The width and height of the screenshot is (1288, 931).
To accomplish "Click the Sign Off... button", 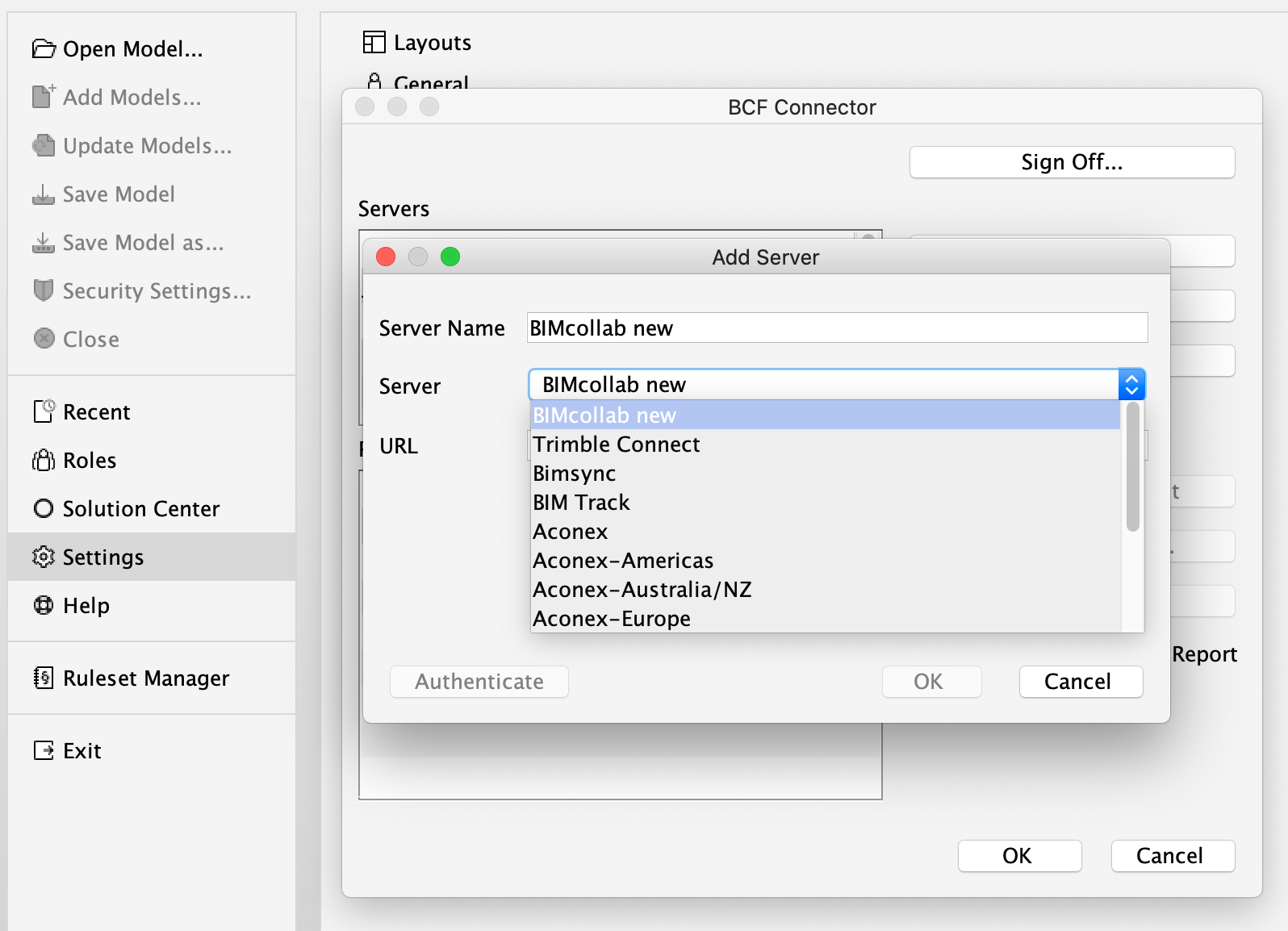I will pyautogui.click(x=1072, y=162).
